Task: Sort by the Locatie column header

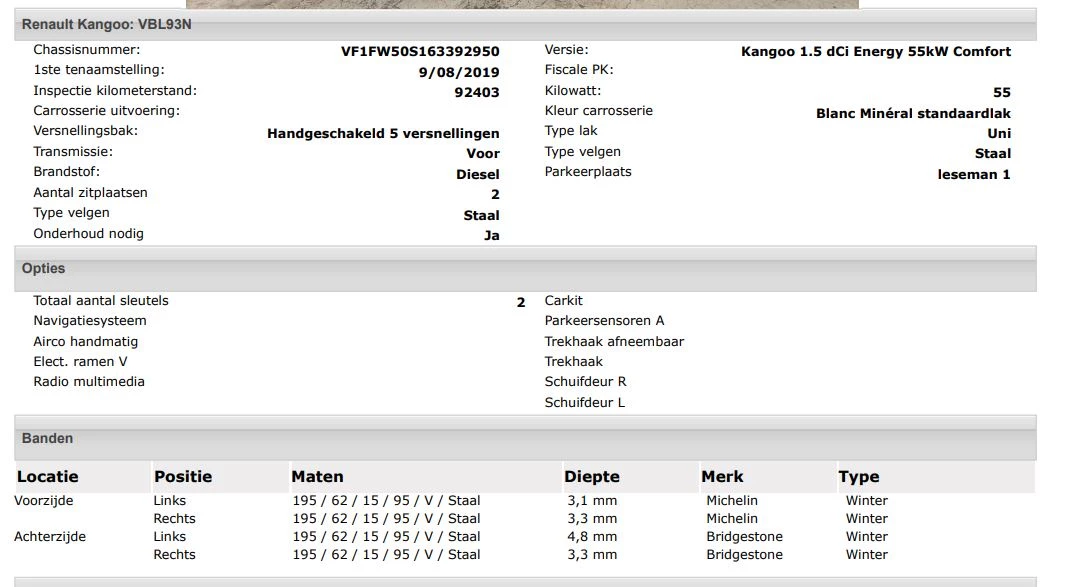Action: 47,476
